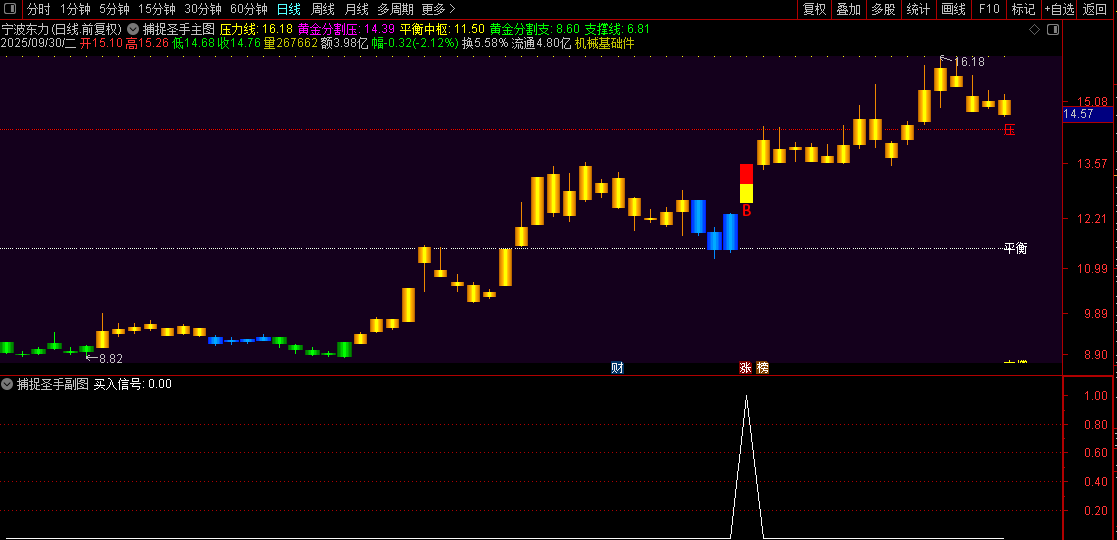
Task: Click the 标记 mark button
Action: (x=1024, y=9)
